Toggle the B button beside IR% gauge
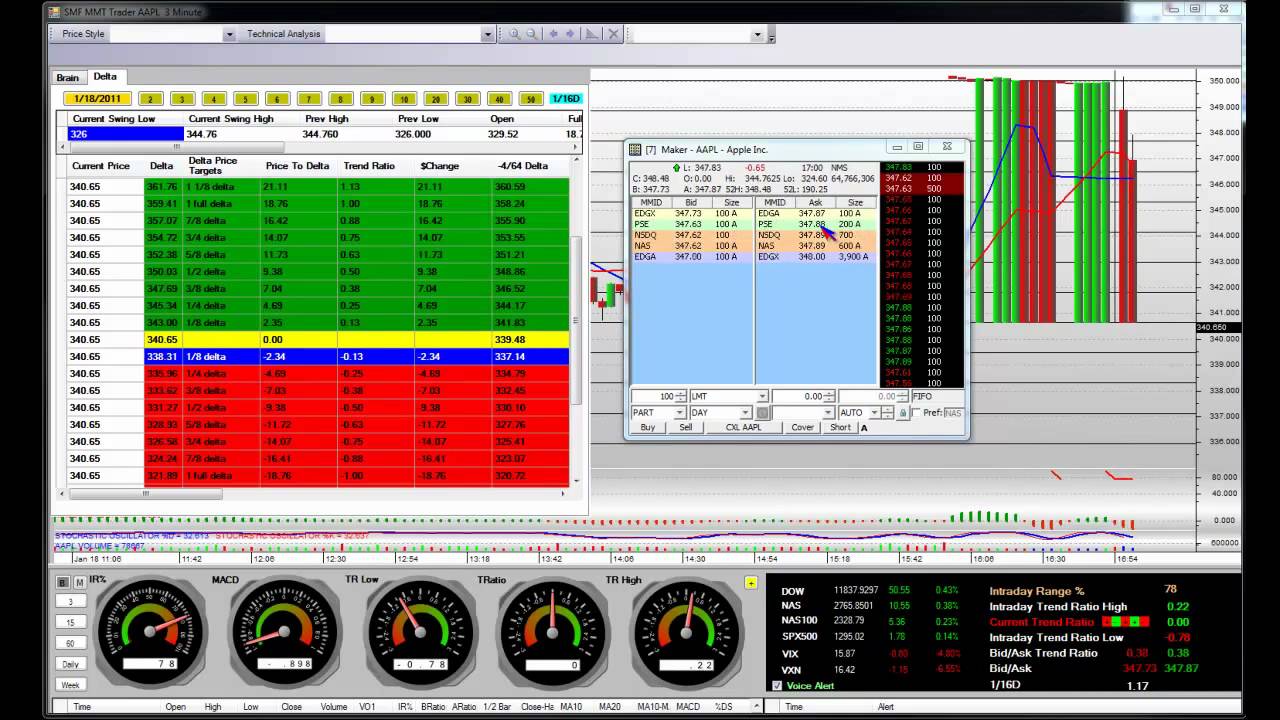 point(63,582)
